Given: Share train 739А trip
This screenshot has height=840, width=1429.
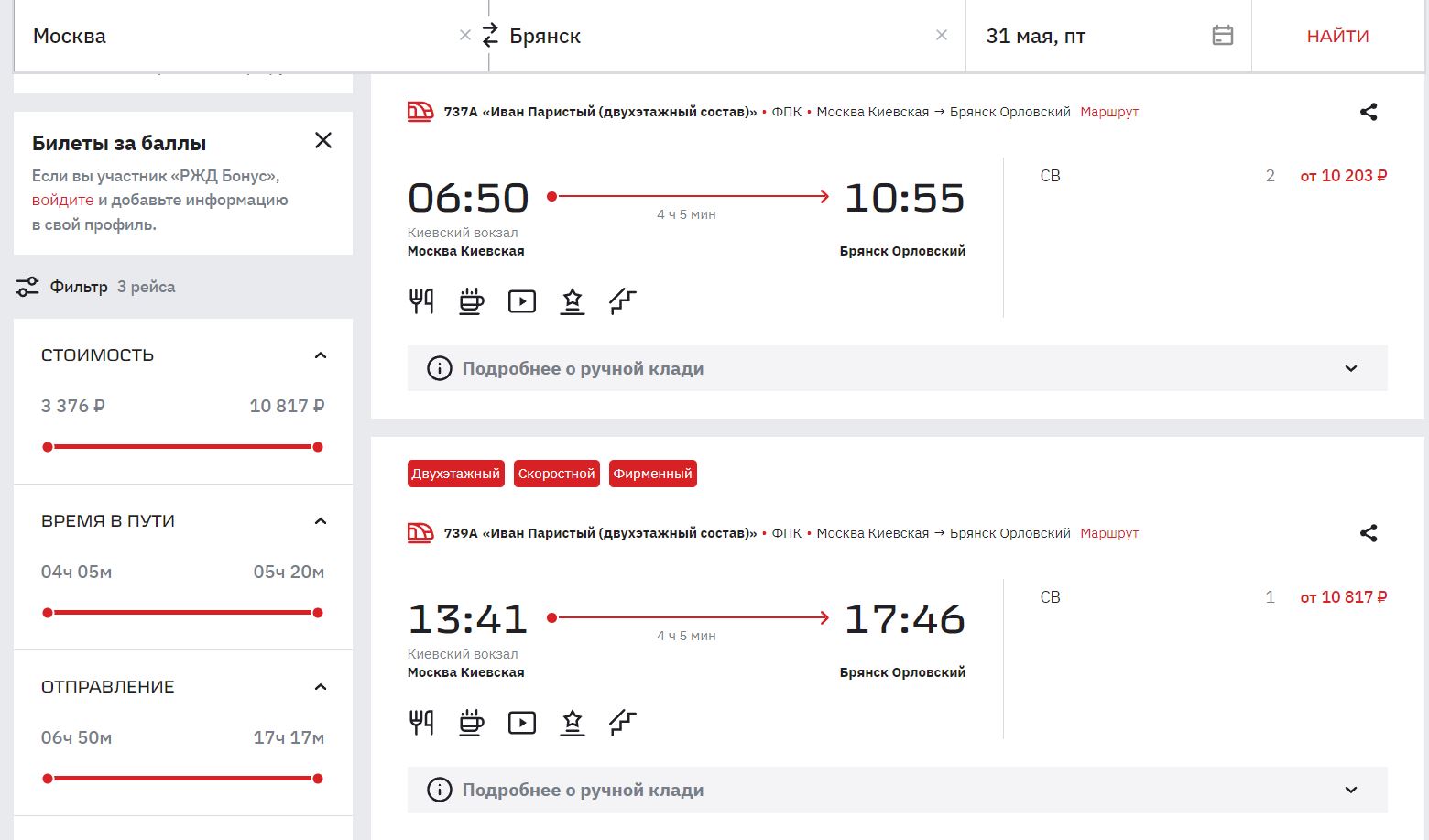Looking at the screenshot, I should click(x=1369, y=533).
